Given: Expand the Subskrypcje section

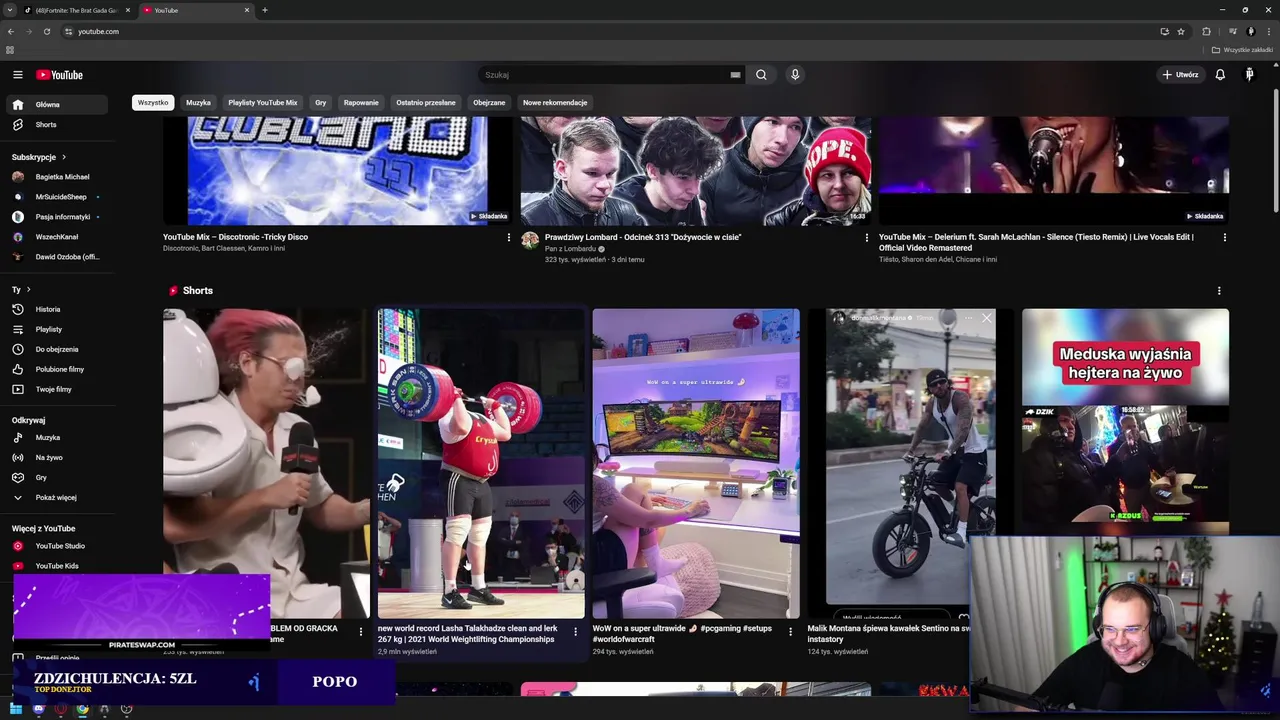Looking at the screenshot, I should tap(39, 157).
